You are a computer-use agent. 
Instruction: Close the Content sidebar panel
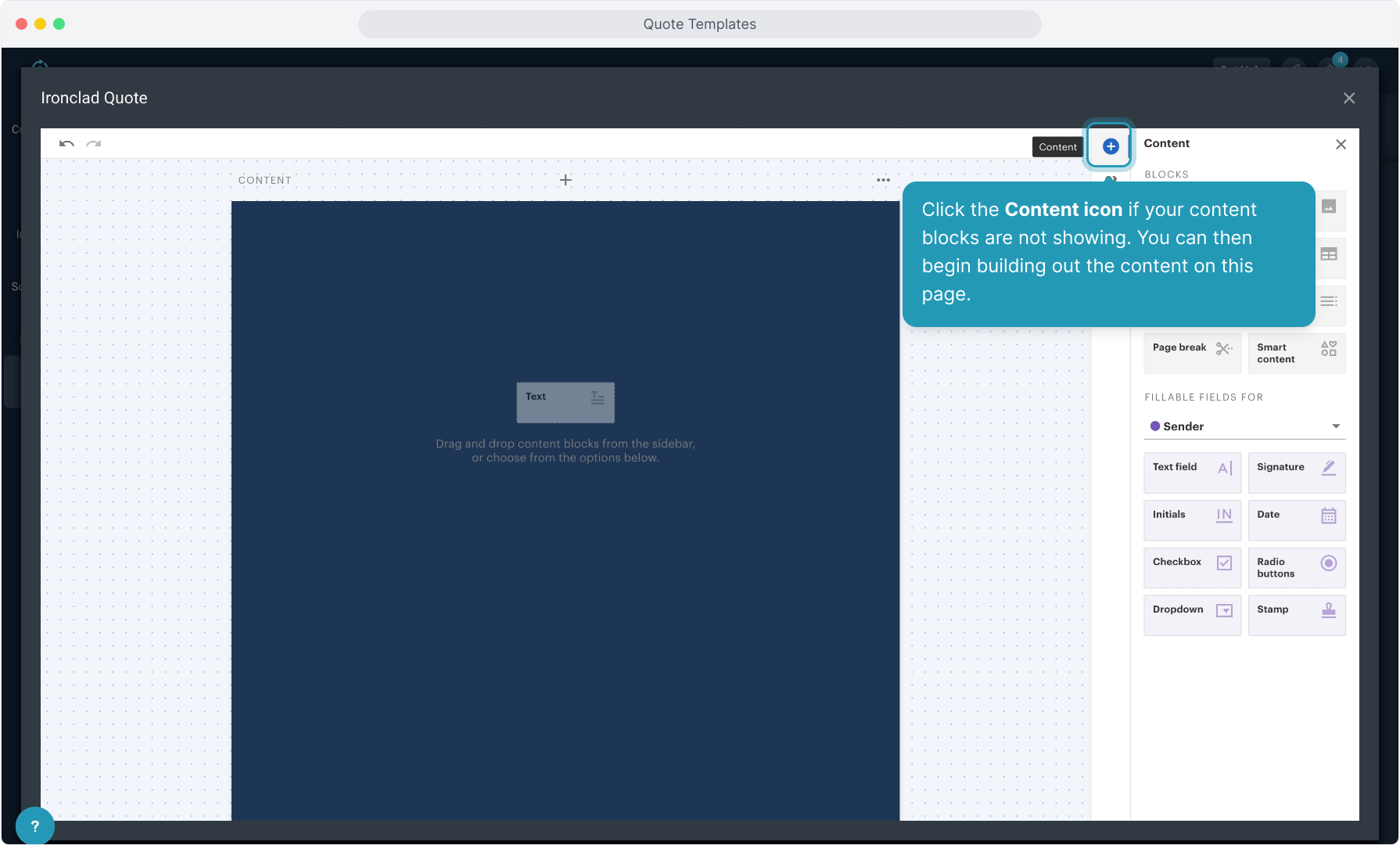click(x=1341, y=145)
